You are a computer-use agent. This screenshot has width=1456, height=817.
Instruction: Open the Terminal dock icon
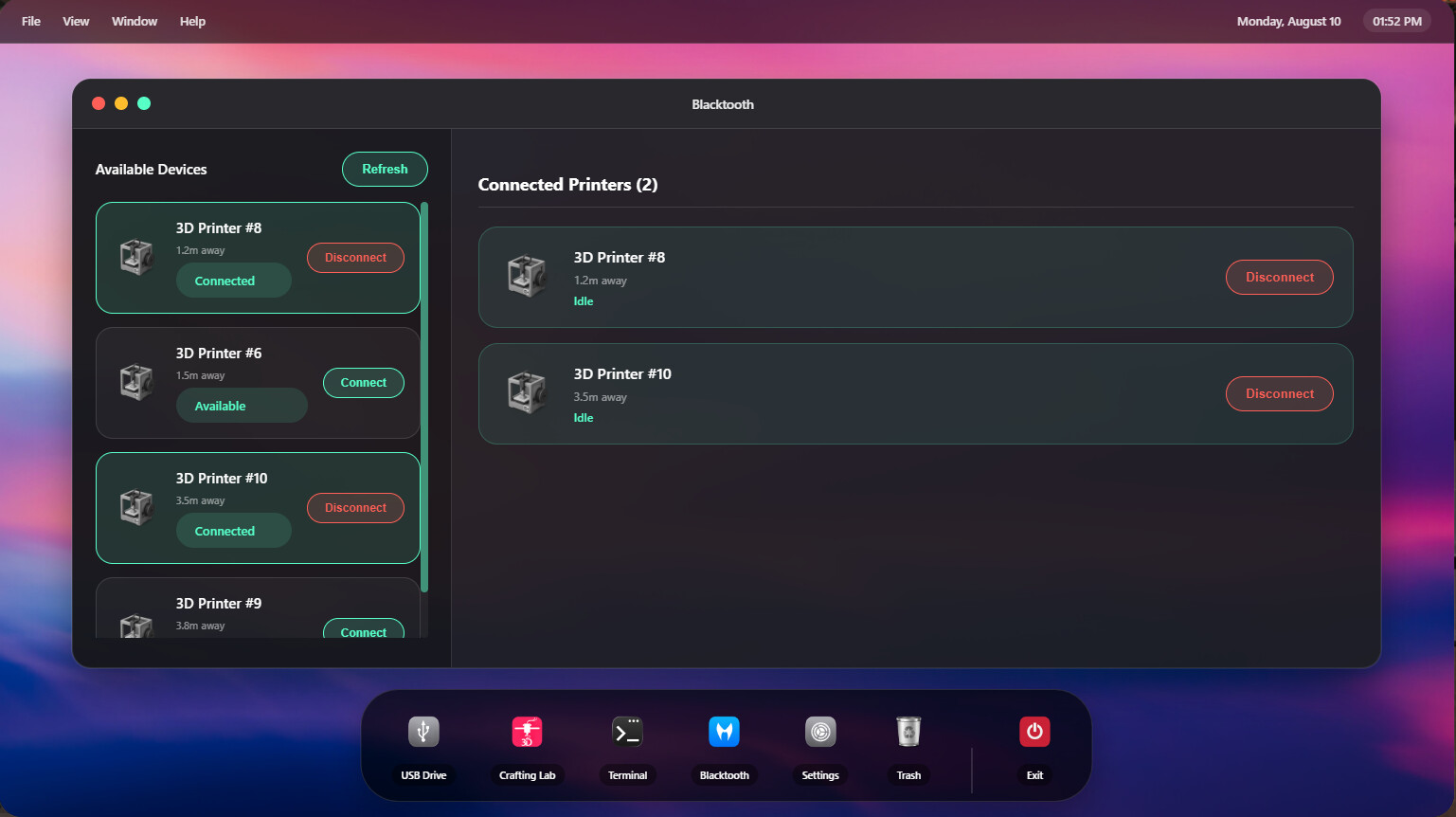pyautogui.click(x=627, y=732)
